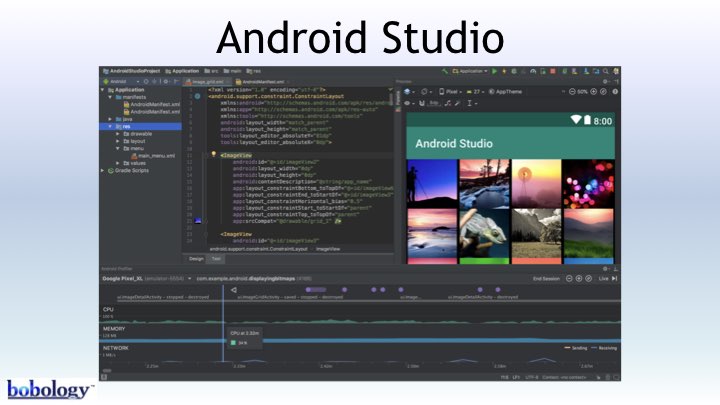Click the NETWORK timeline row

click(360, 354)
